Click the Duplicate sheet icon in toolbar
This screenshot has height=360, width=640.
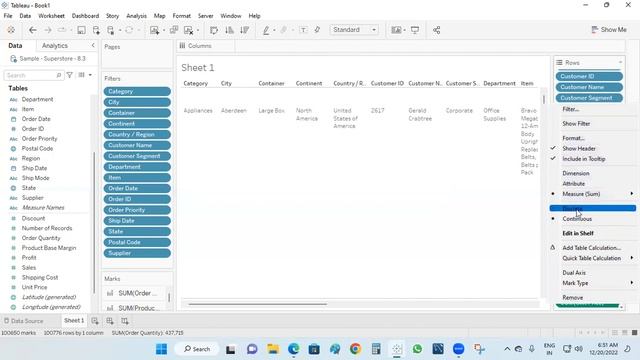[x=174, y=30]
